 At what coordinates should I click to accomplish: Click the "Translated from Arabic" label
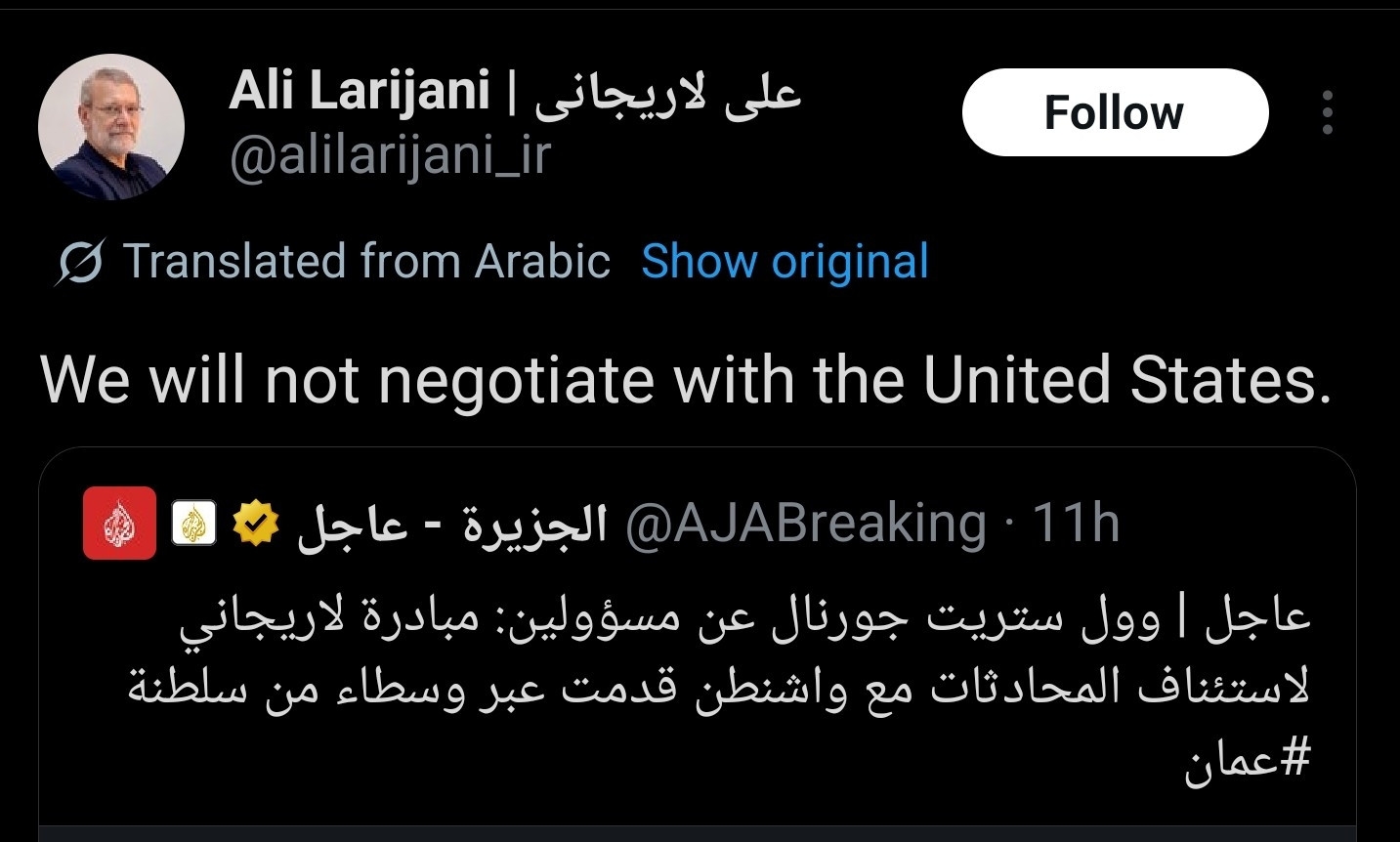366,262
